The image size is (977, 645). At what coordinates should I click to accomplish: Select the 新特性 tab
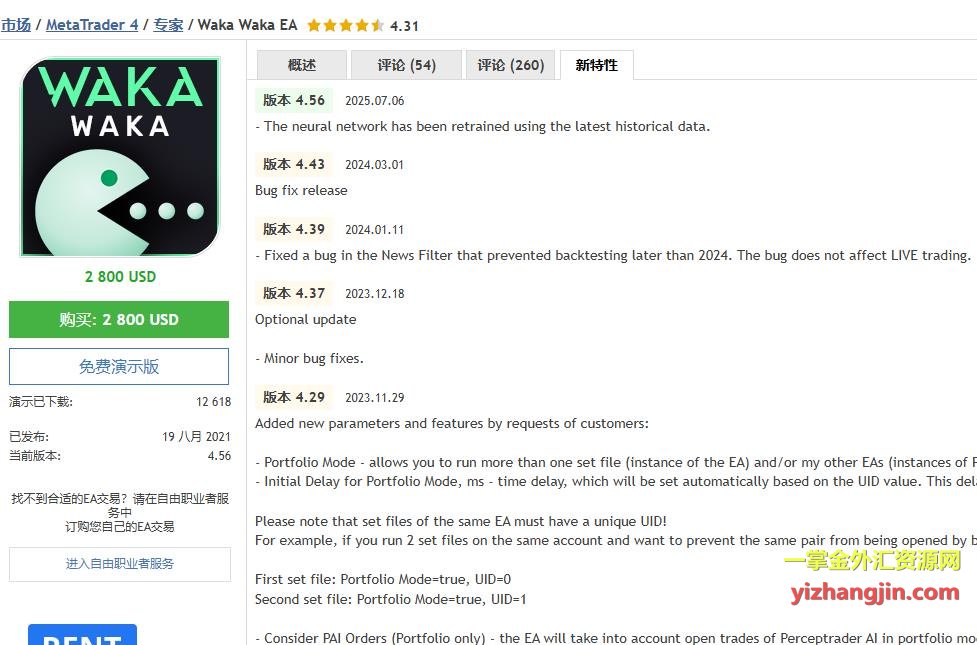coord(596,65)
